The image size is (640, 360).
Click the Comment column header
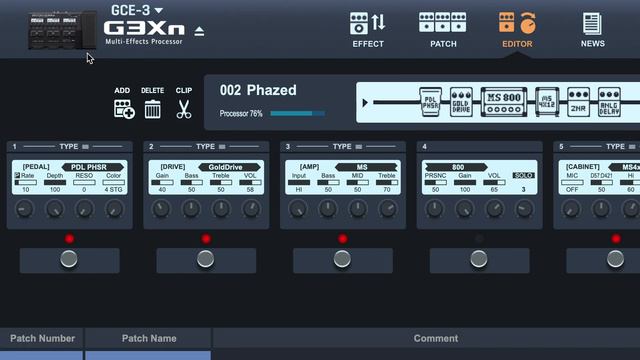click(436, 338)
